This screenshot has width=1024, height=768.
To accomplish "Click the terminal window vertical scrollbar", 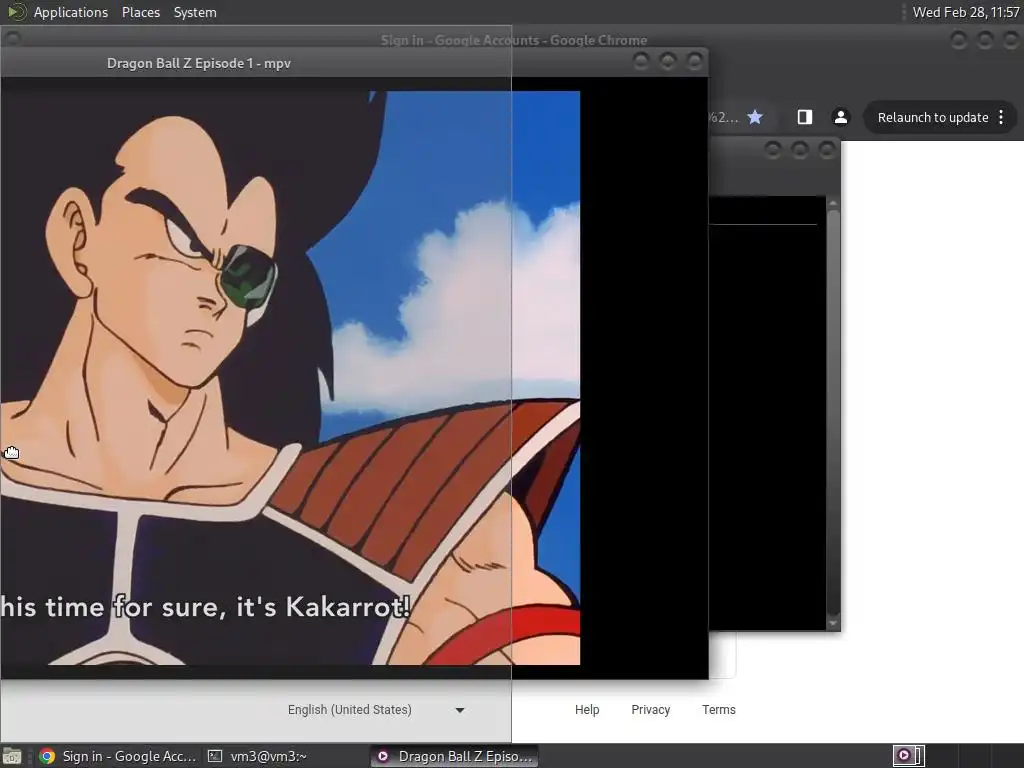I will (x=833, y=413).
